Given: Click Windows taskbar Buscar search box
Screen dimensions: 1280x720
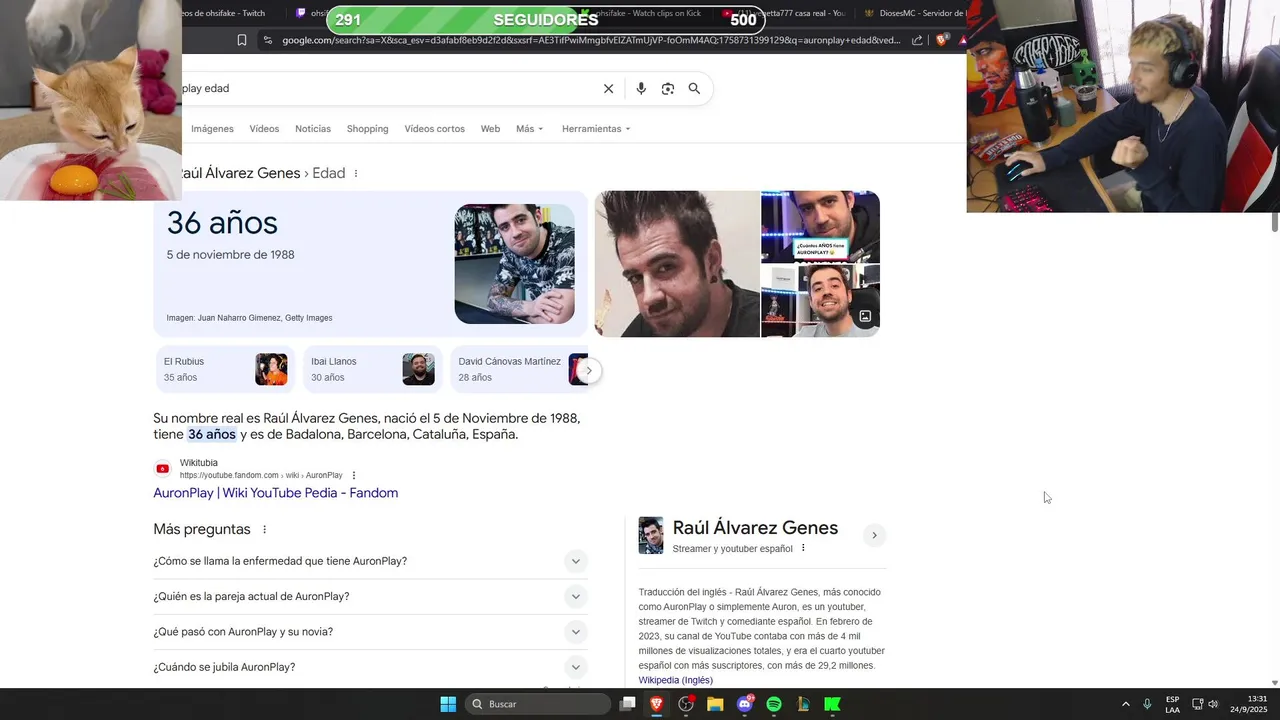Looking at the screenshot, I should pyautogui.click(x=538, y=704).
